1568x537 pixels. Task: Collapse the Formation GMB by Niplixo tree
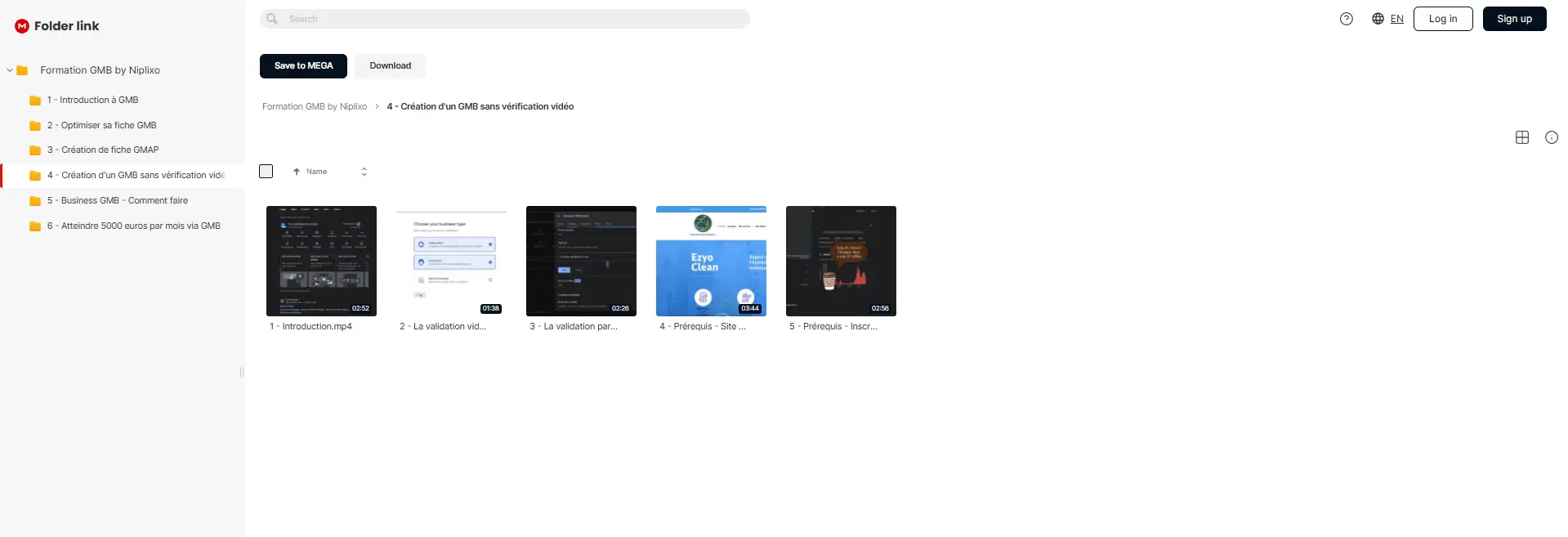(10, 70)
